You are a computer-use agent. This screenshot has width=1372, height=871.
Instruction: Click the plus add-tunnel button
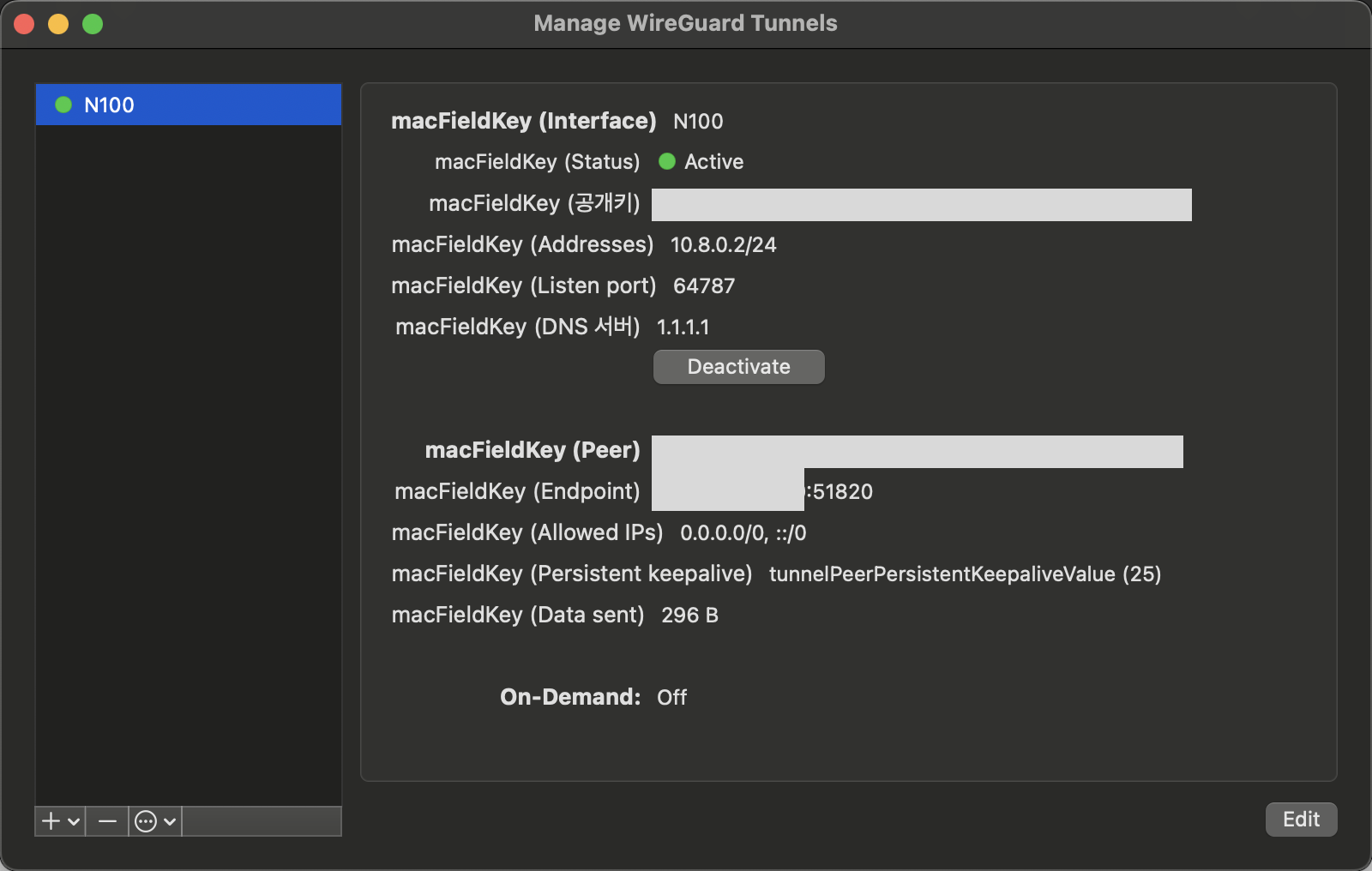click(51, 821)
